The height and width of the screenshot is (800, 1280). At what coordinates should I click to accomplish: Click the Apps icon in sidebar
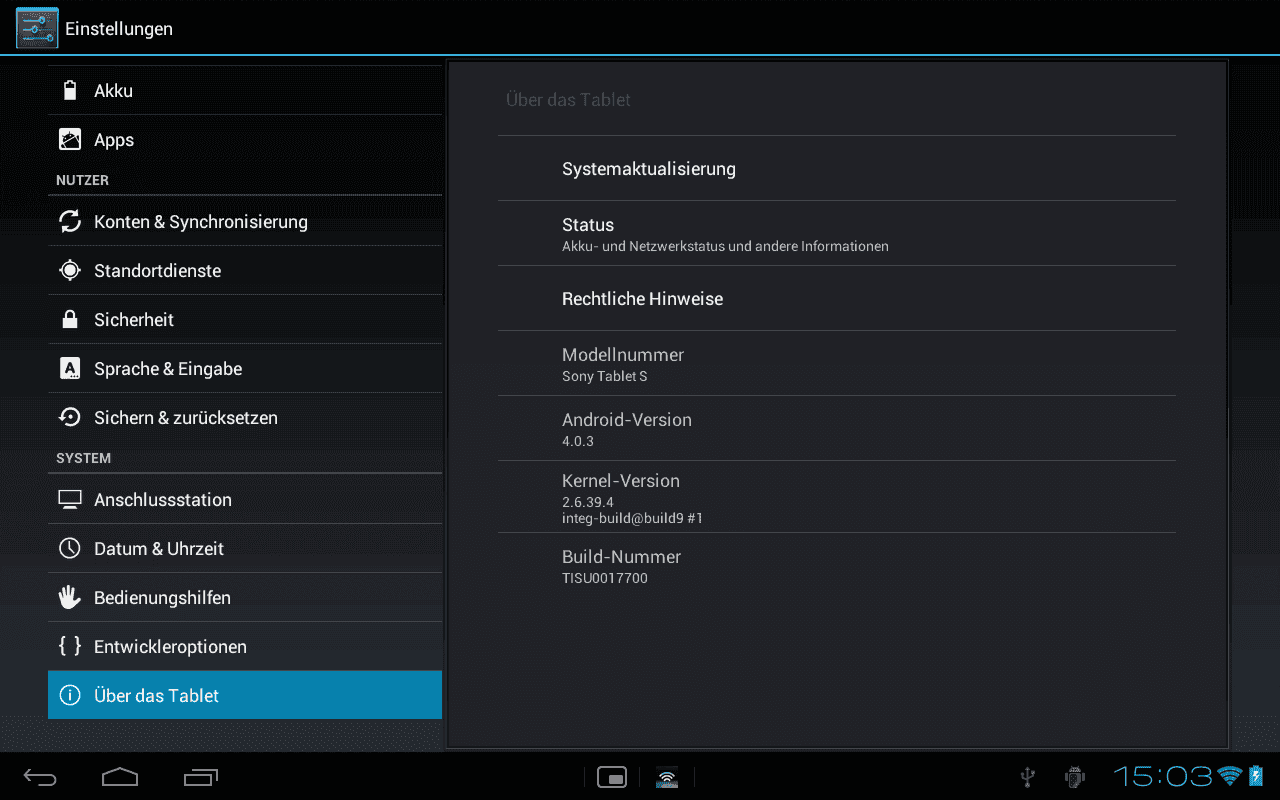[70, 140]
